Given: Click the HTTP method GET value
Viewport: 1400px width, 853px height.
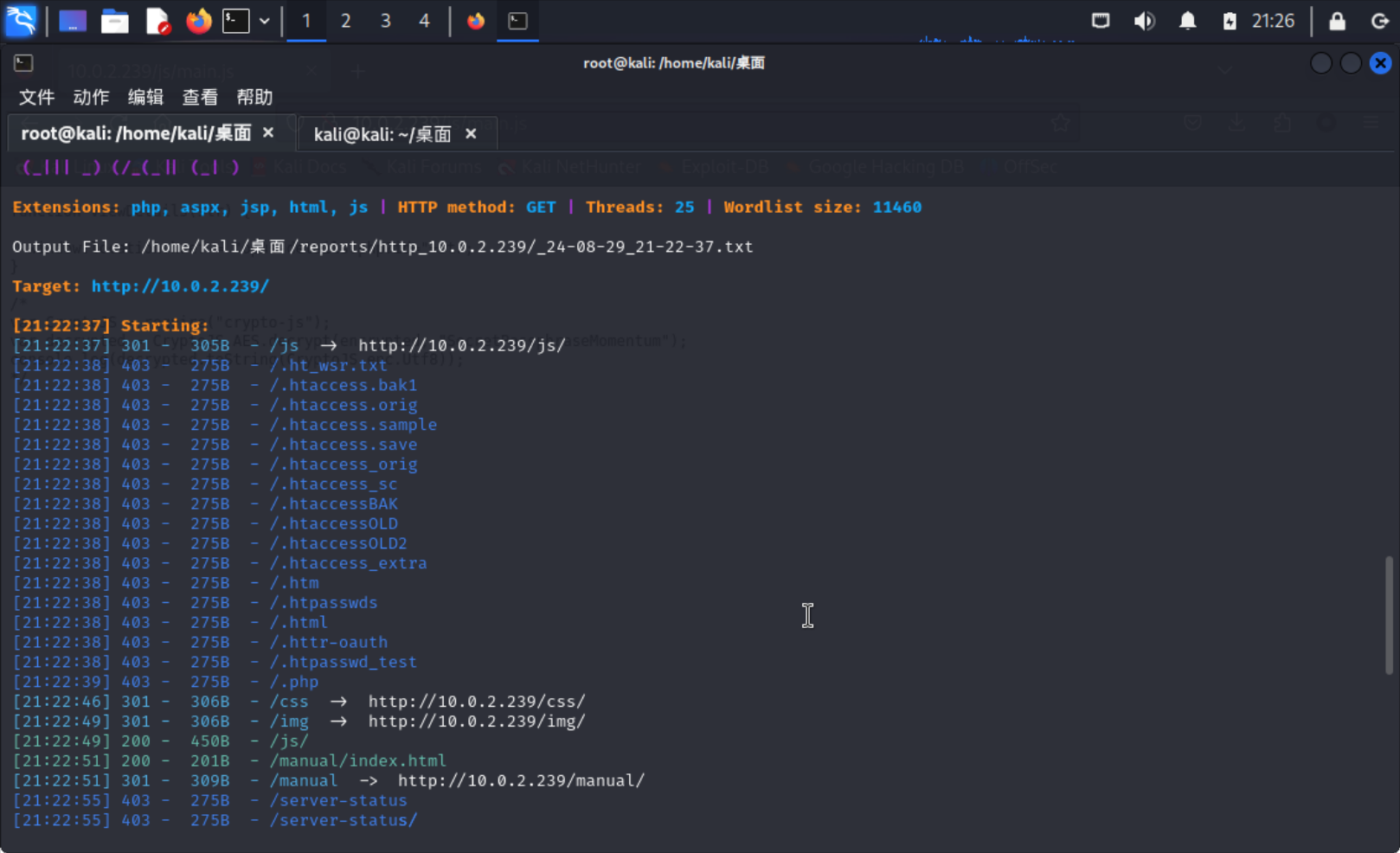Looking at the screenshot, I should click(541, 207).
